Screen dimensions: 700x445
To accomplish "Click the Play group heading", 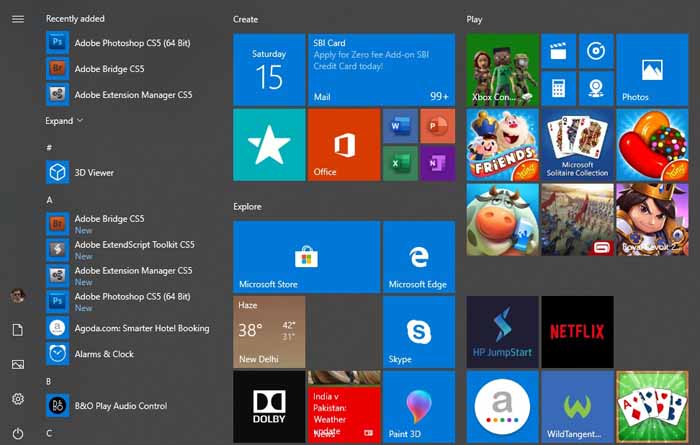I will (x=474, y=19).
